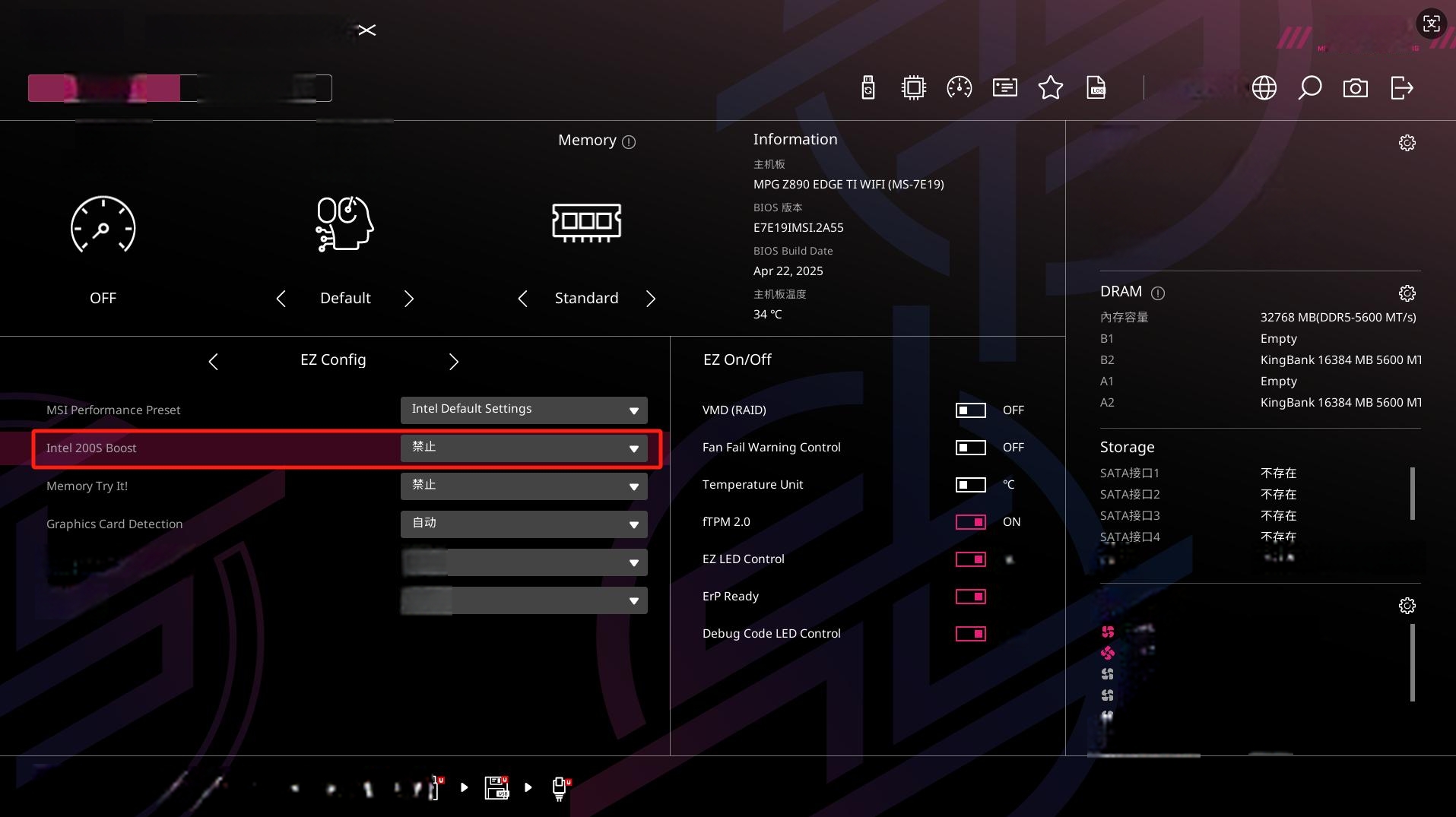This screenshot has width=1456, height=817.
Task: Click the Game Boost gauge icon above OFF
Action: (x=103, y=224)
